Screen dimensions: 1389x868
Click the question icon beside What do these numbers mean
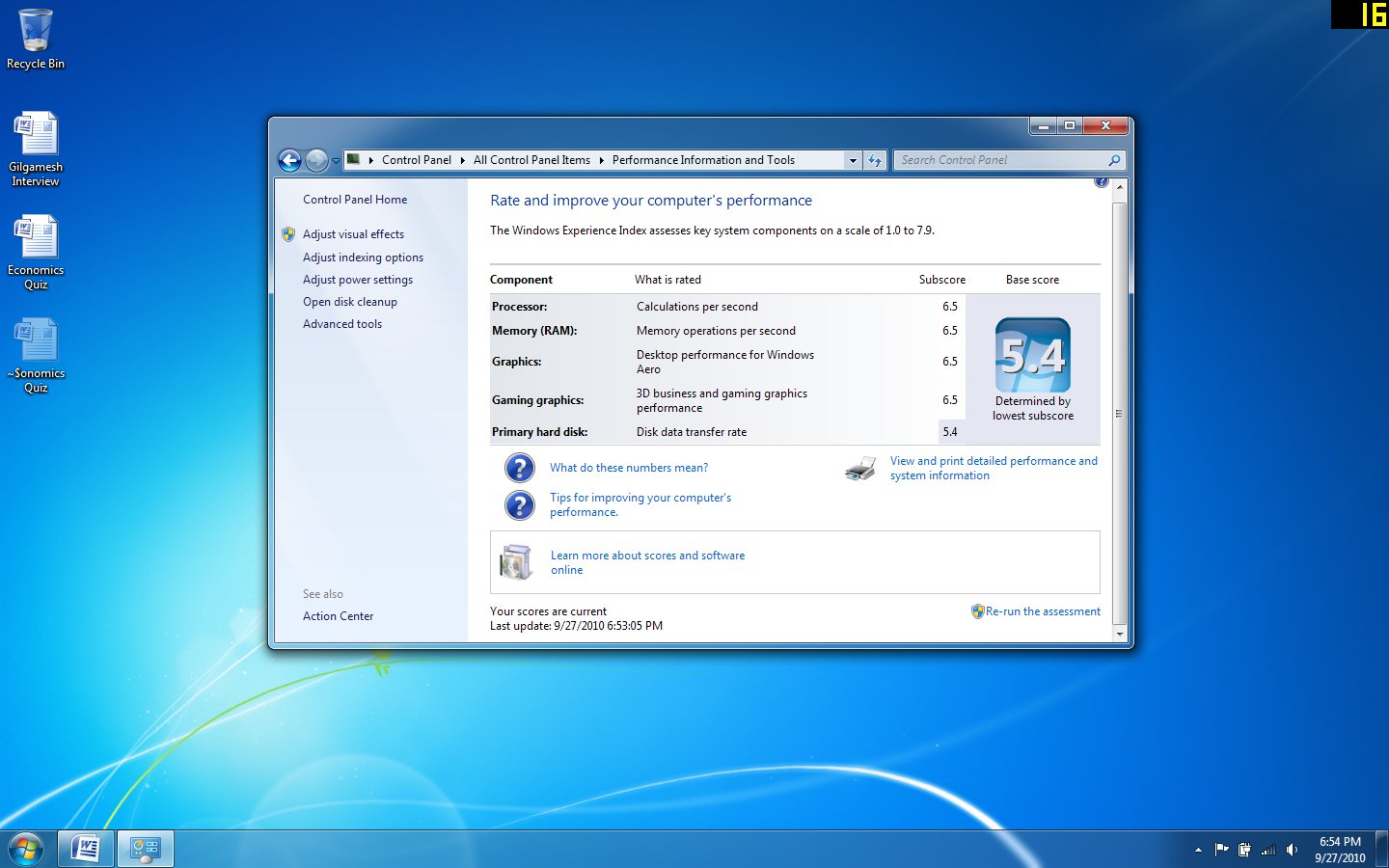coord(520,468)
